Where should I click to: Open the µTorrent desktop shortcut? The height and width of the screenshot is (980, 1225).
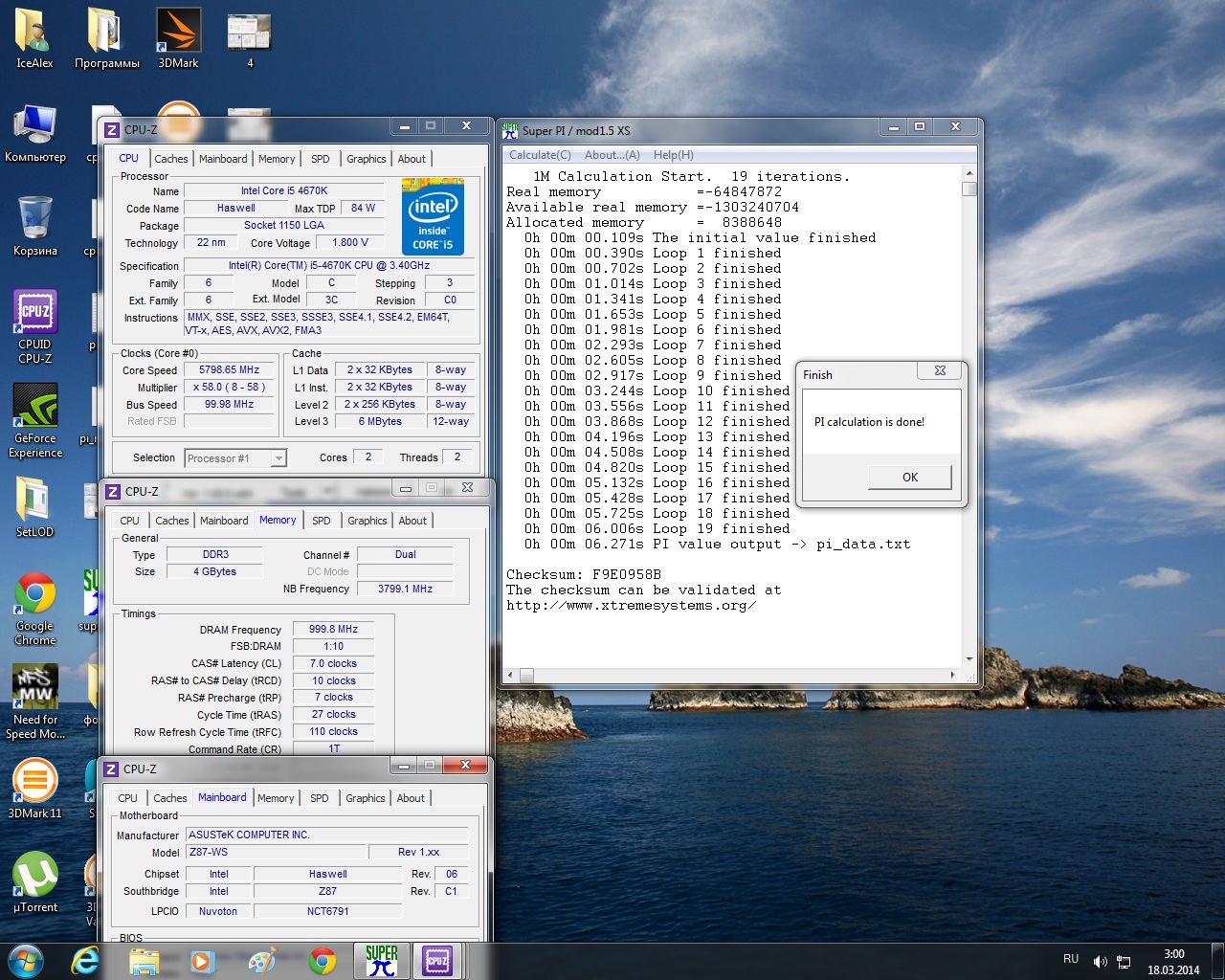click(x=35, y=882)
